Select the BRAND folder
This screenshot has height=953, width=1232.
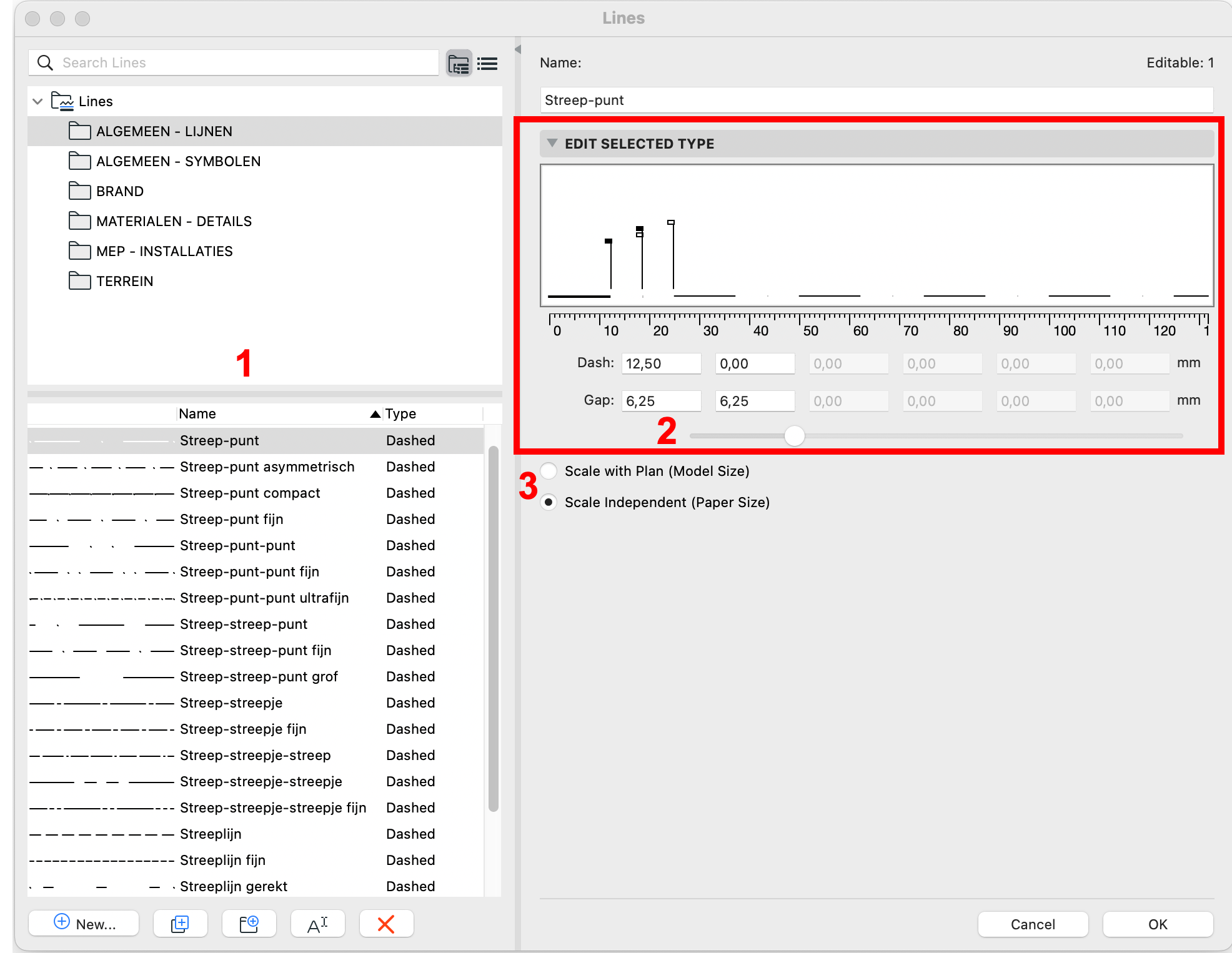tap(265, 191)
